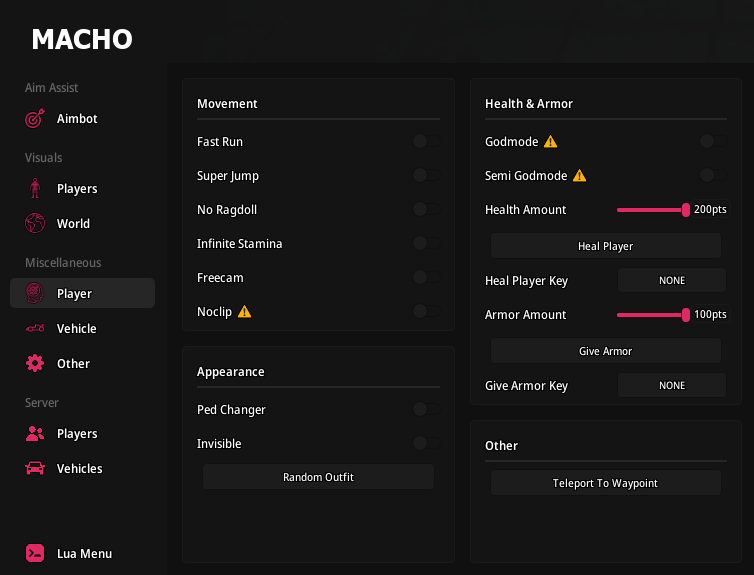
Task: Enable the Fast Run toggle
Action: [x=426, y=142]
